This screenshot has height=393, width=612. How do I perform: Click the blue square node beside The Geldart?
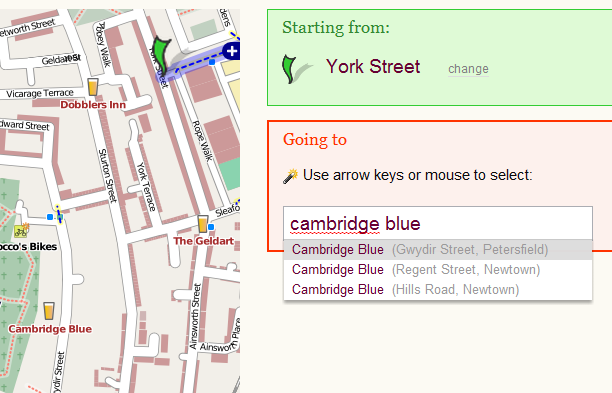(211, 227)
